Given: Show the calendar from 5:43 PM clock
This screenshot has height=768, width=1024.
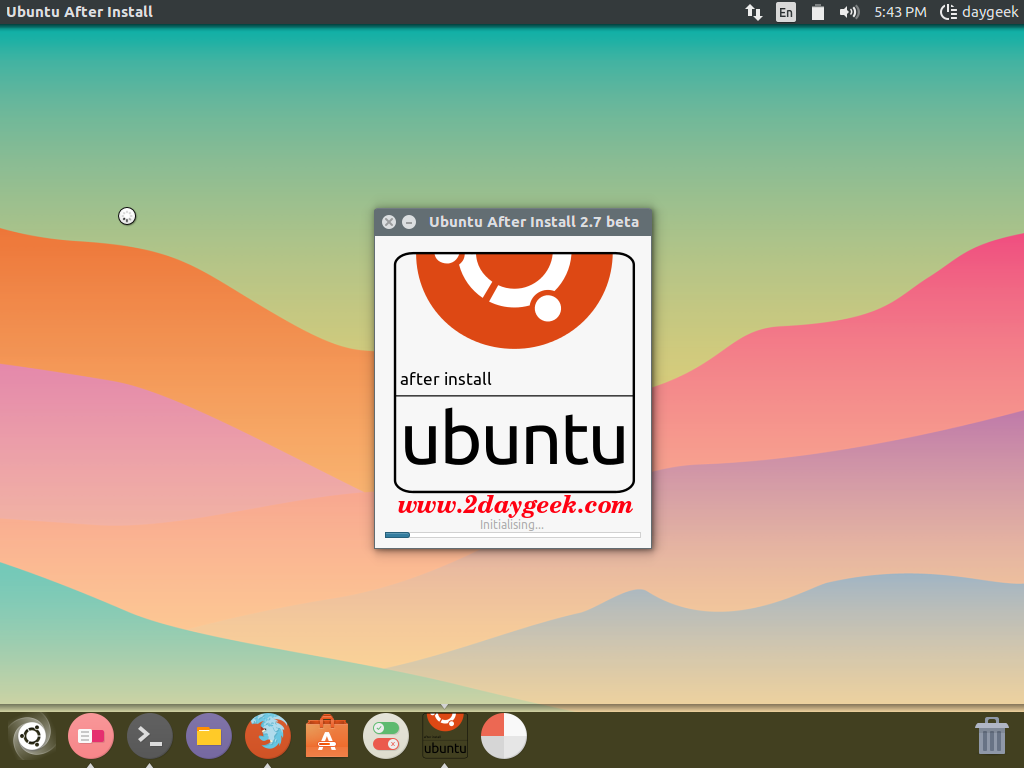Looking at the screenshot, I should pos(900,12).
